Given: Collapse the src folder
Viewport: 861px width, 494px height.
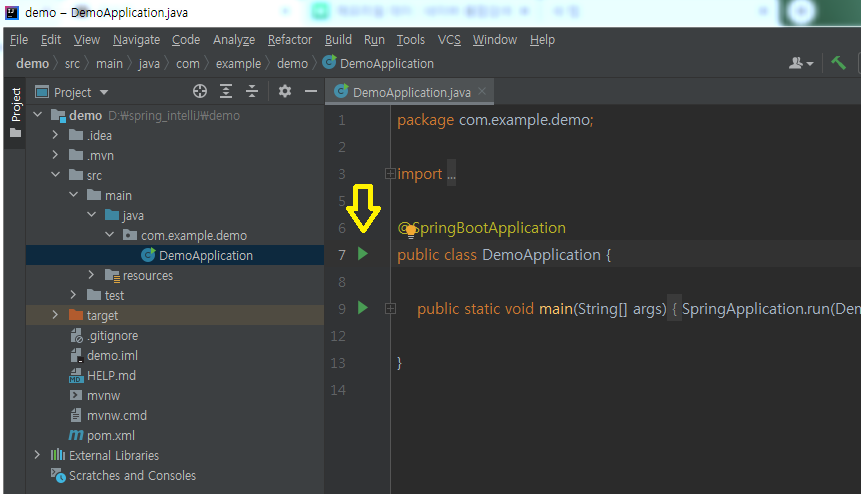Looking at the screenshot, I should pyautogui.click(x=55, y=175).
